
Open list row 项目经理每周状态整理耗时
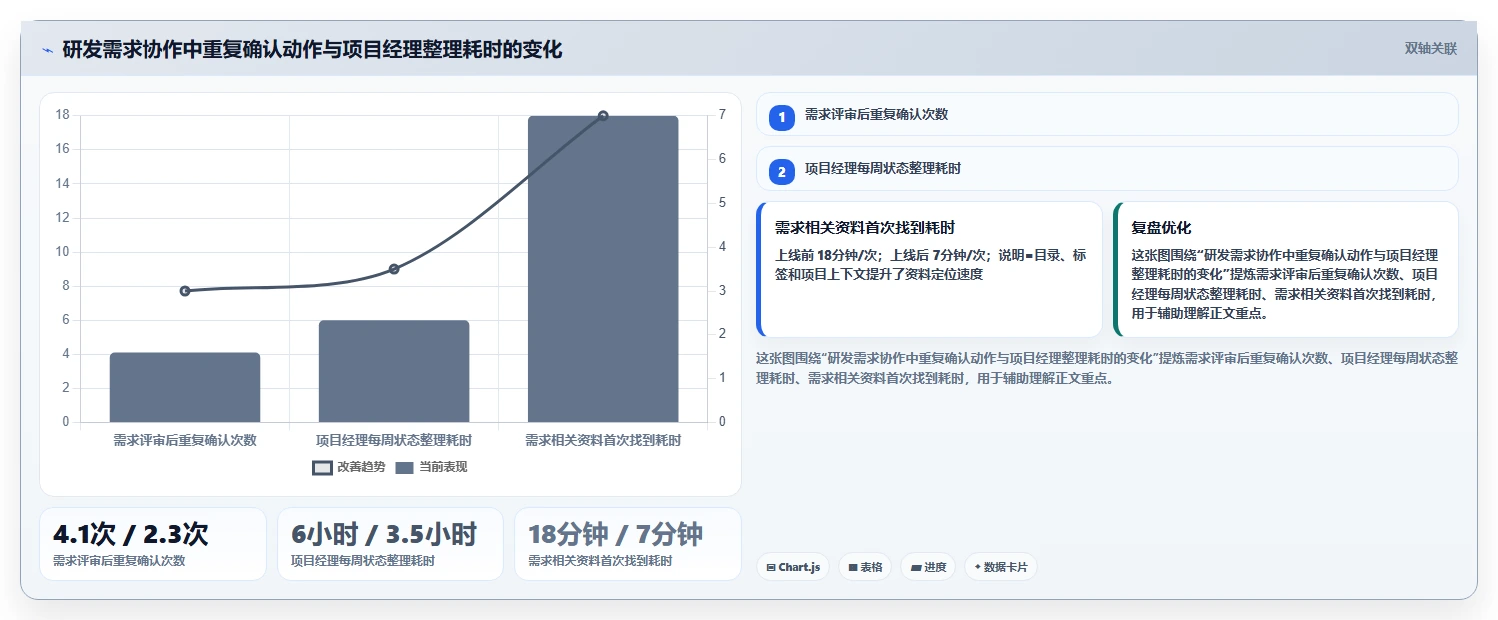1107,168
